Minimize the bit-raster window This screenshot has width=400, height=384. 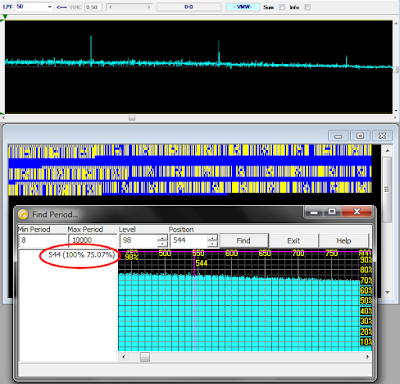pos(338,136)
